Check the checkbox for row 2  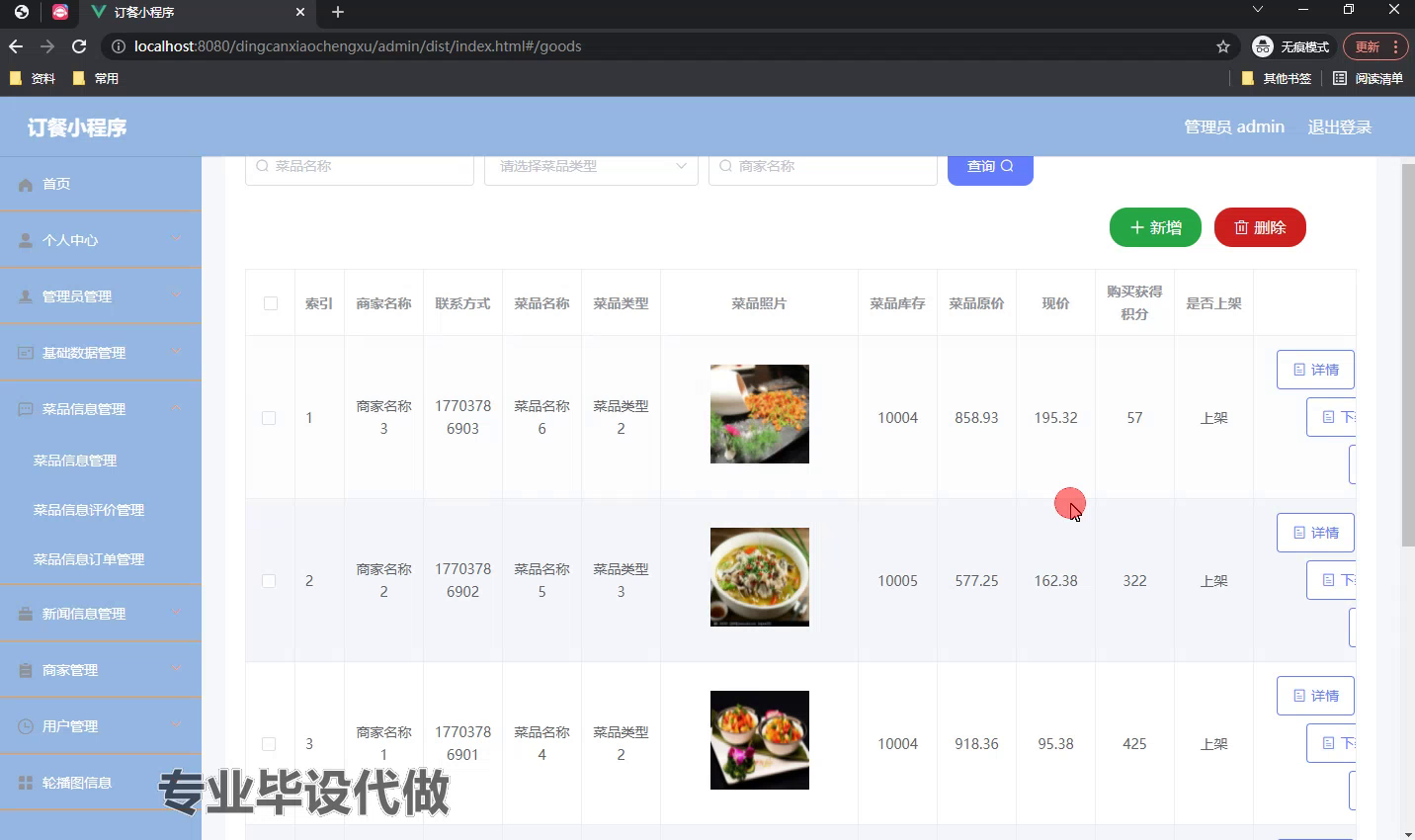[x=269, y=581]
